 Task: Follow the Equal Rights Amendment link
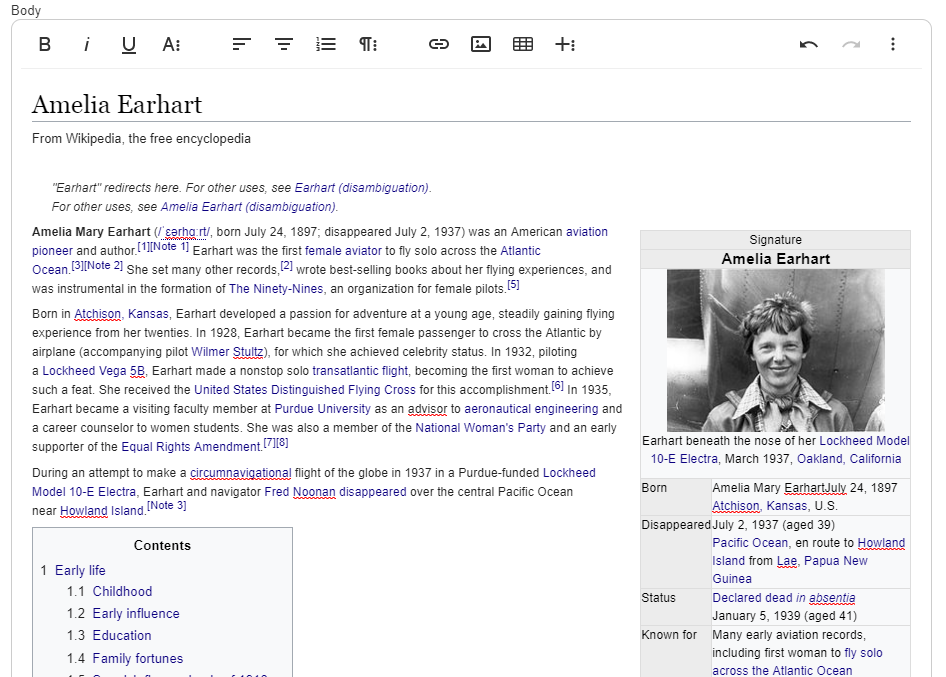coord(191,447)
